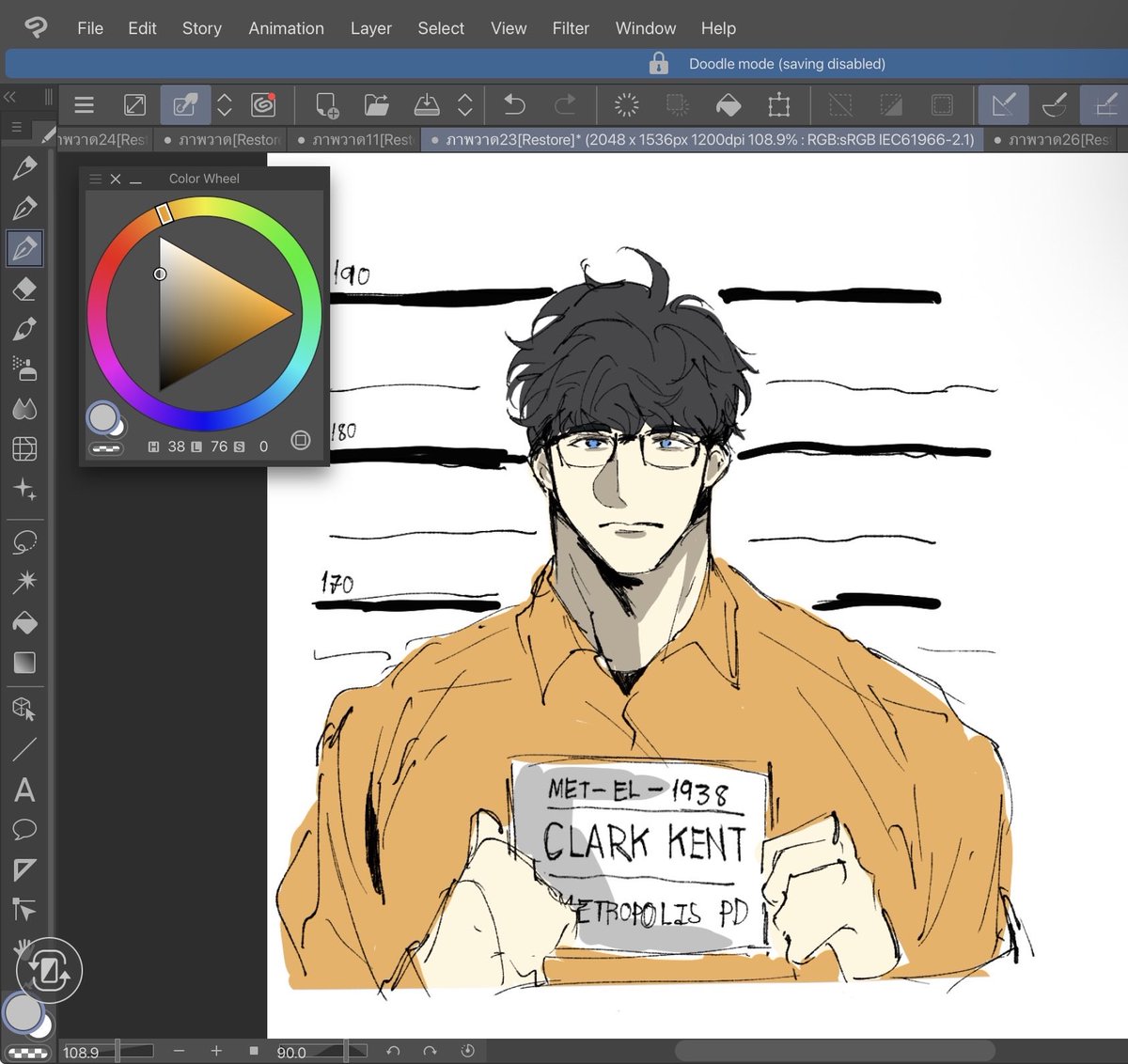Select the Text tool letter A
The height and width of the screenshot is (1064, 1128).
click(x=25, y=790)
